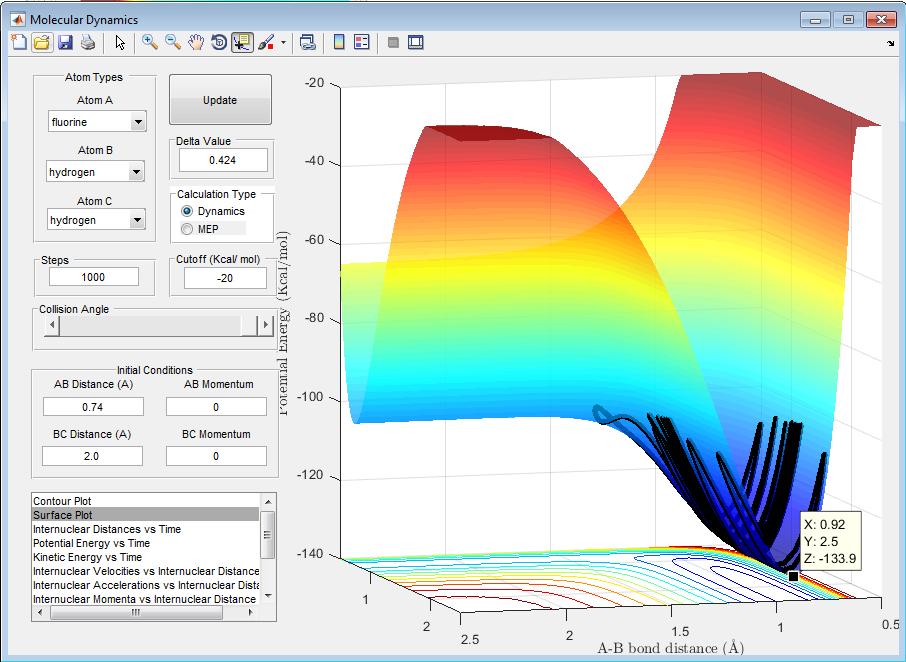Select the MEP calculation type
The width and height of the screenshot is (906, 662).
click(187, 229)
